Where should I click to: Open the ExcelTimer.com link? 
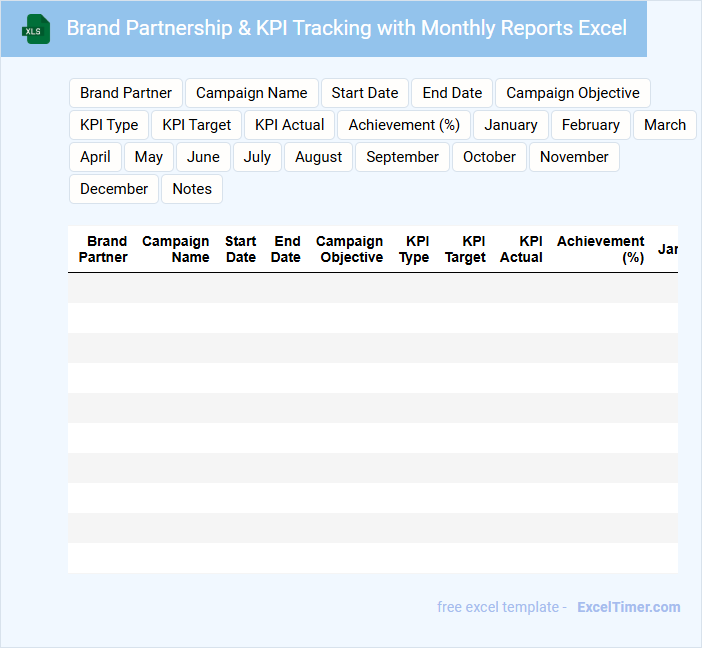tap(629, 607)
